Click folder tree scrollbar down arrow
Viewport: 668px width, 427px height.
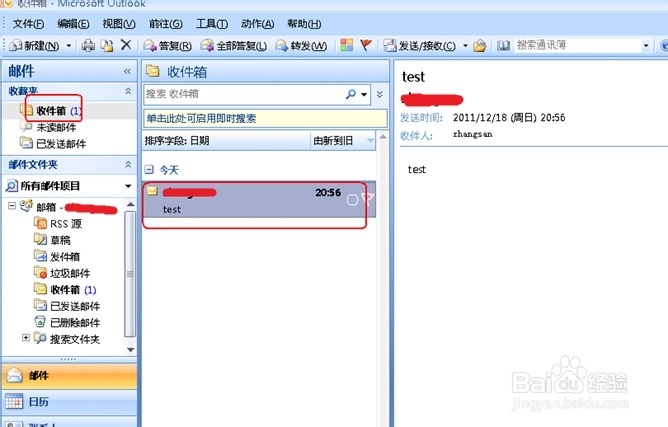[131, 349]
